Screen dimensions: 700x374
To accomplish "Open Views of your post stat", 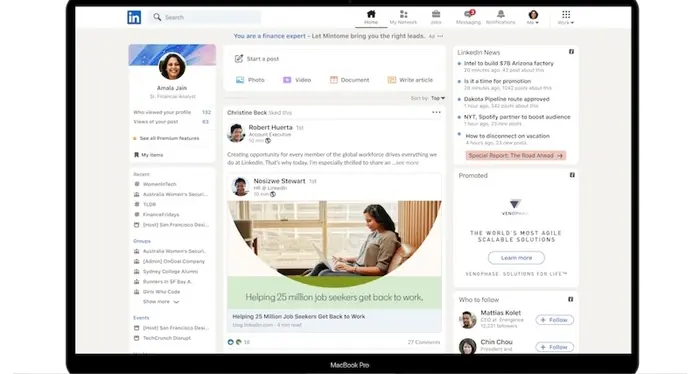I will coord(172,121).
